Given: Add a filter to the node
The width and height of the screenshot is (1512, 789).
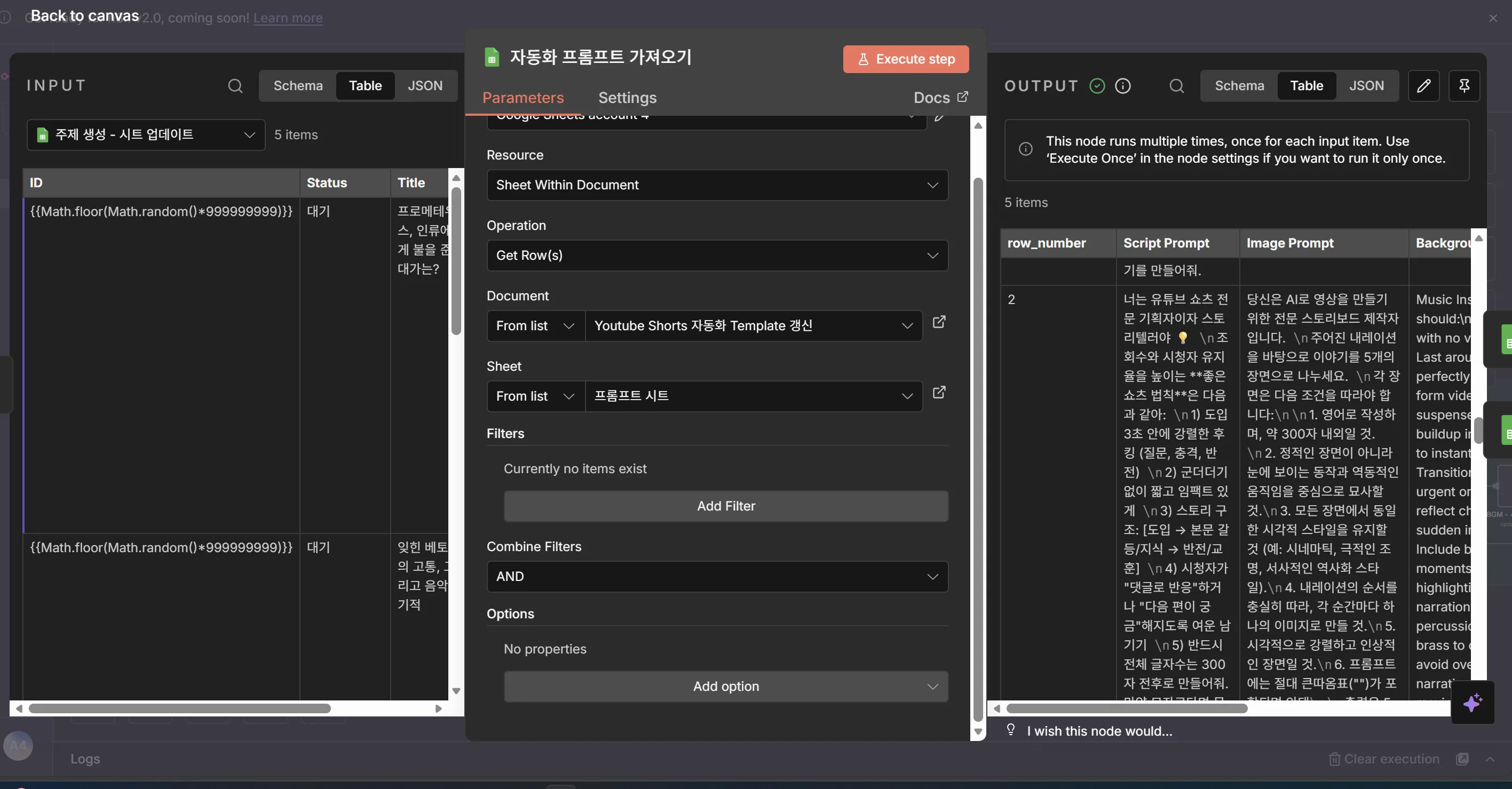Looking at the screenshot, I should (726, 506).
